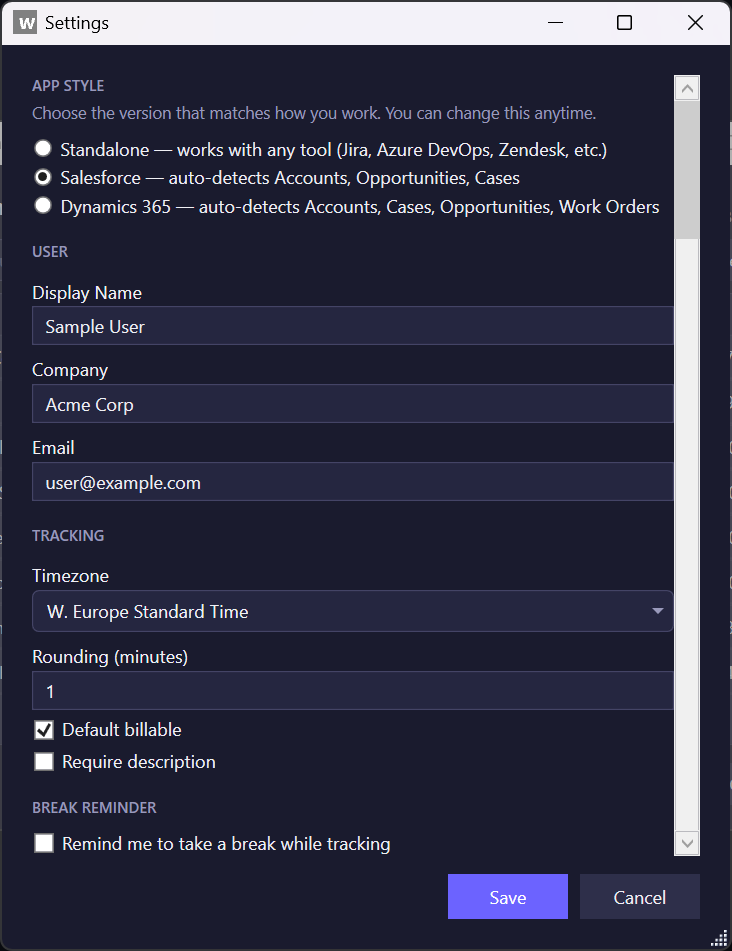Click the Rounding (minutes) label
This screenshot has height=951, width=732.
click(x=110, y=657)
